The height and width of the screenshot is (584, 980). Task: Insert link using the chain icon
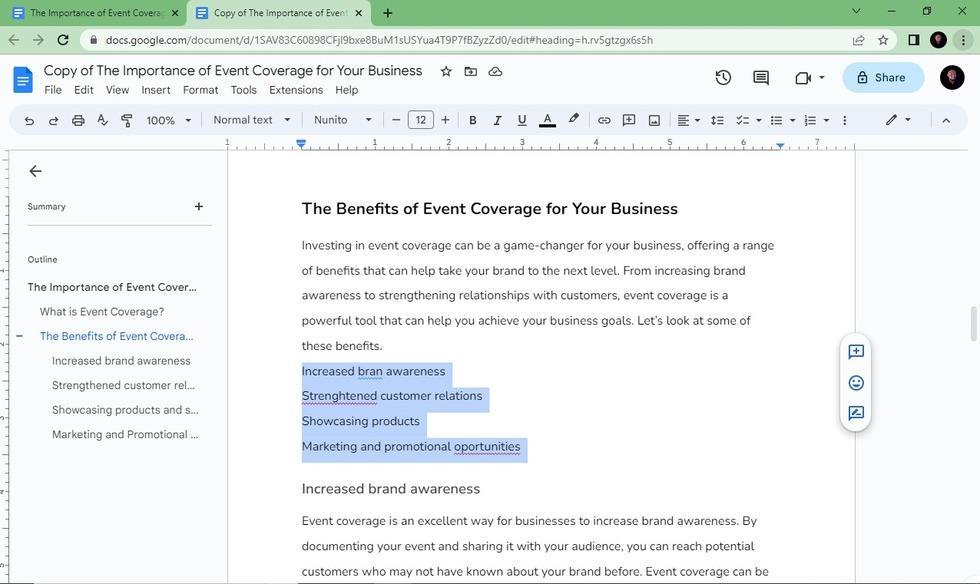coord(604,120)
